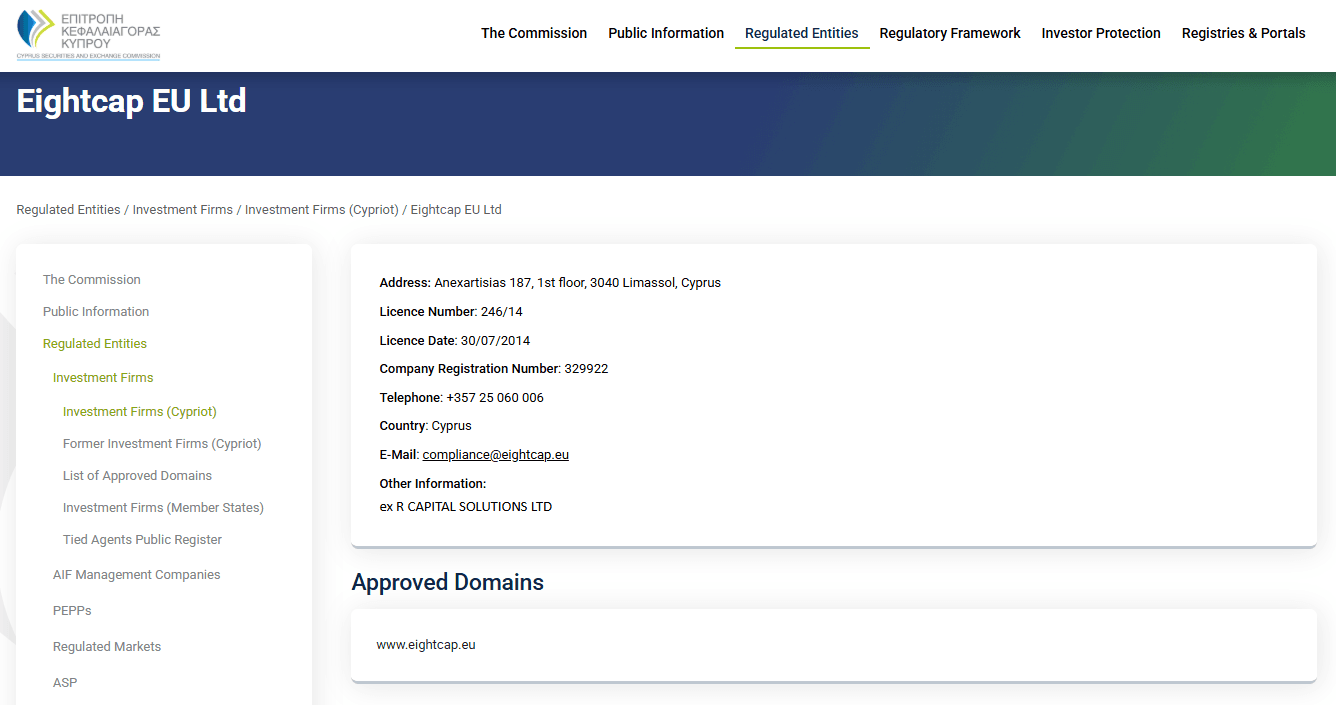Click telephone +357 25 060 006
Screen dimensions: 1336x705
[495, 398]
